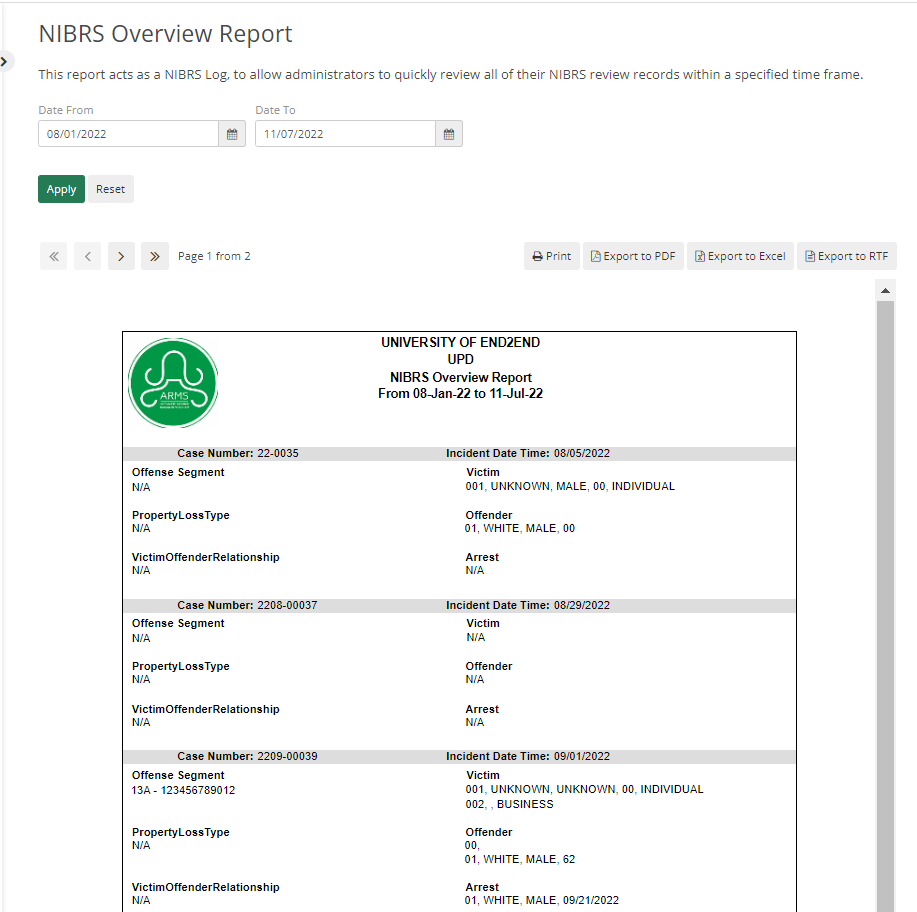Apply the selected date filter
The image size is (917, 912).
pyautogui.click(x=61, y=188)
